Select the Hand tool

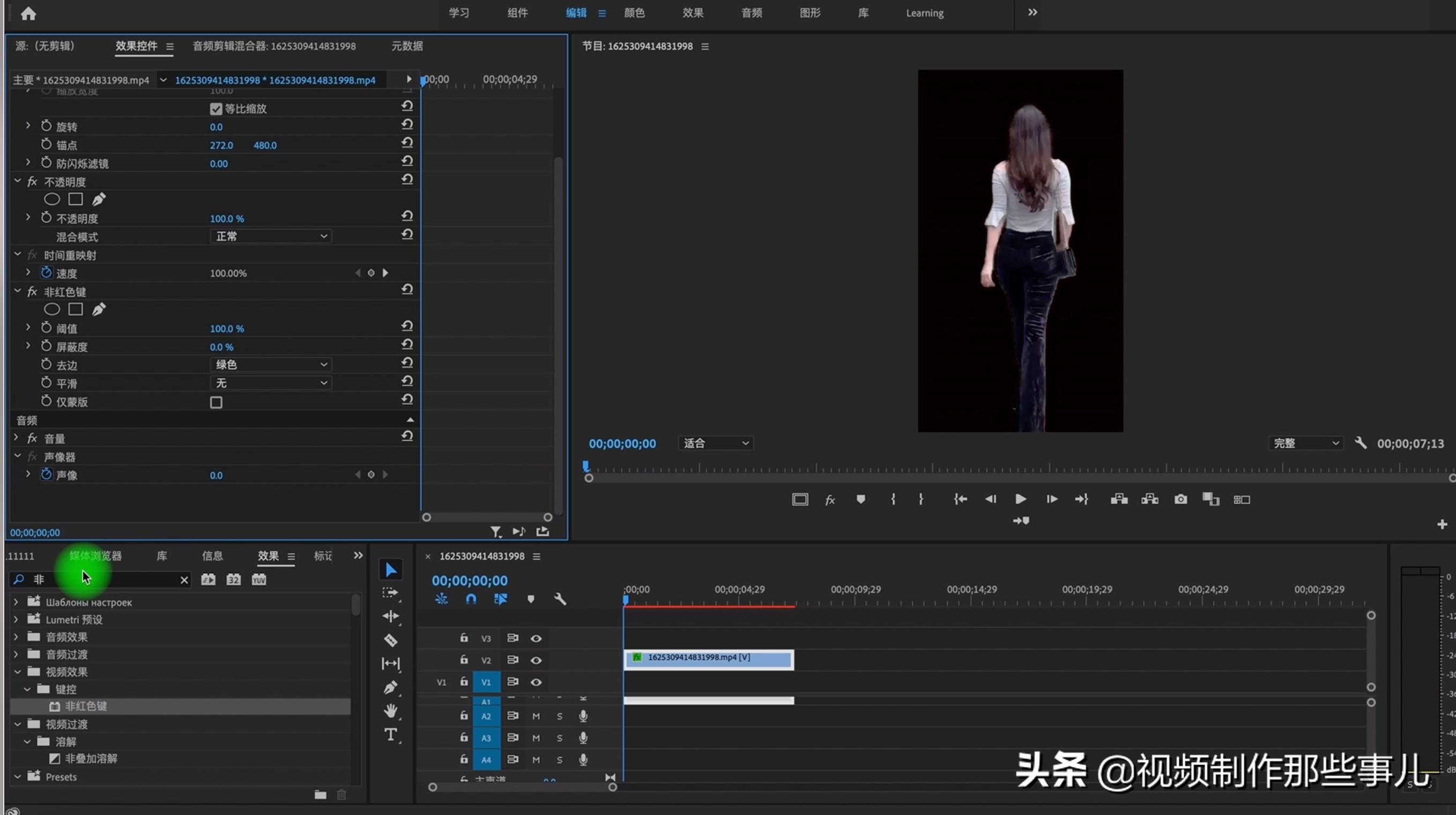(x=391, y=712)
